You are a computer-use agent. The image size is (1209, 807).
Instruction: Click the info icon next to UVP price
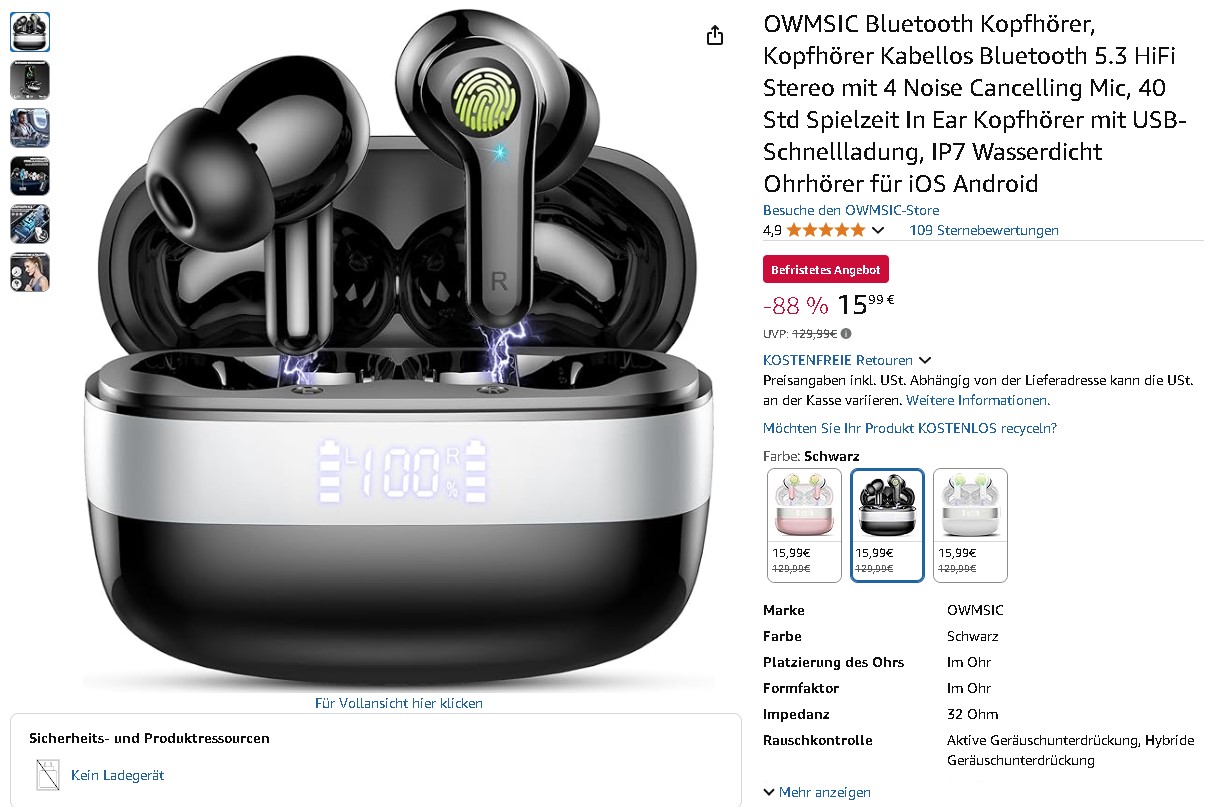coord(846,334)
